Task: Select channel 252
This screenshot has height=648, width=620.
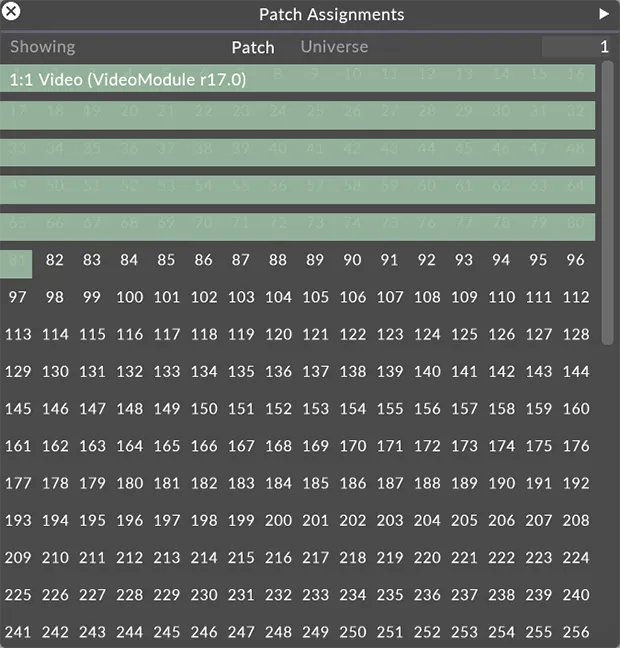Action: click(x=427, y=632)
